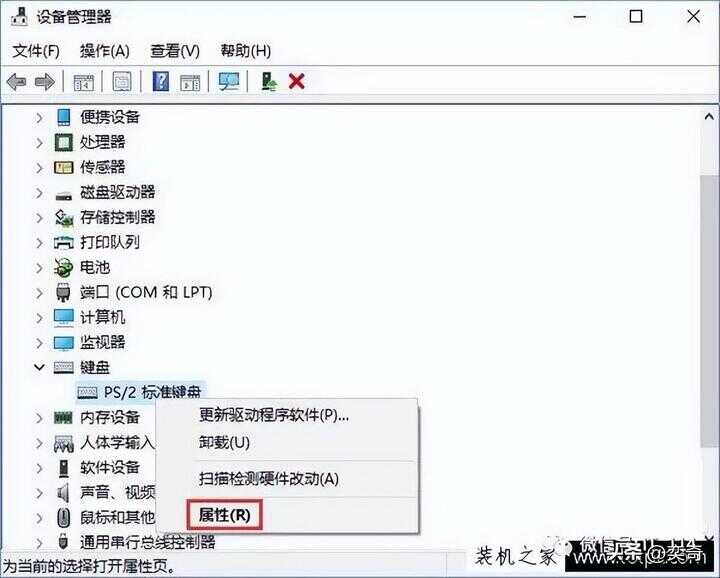Open the Help question-mark toolbar icon

(x=160, y=82)
